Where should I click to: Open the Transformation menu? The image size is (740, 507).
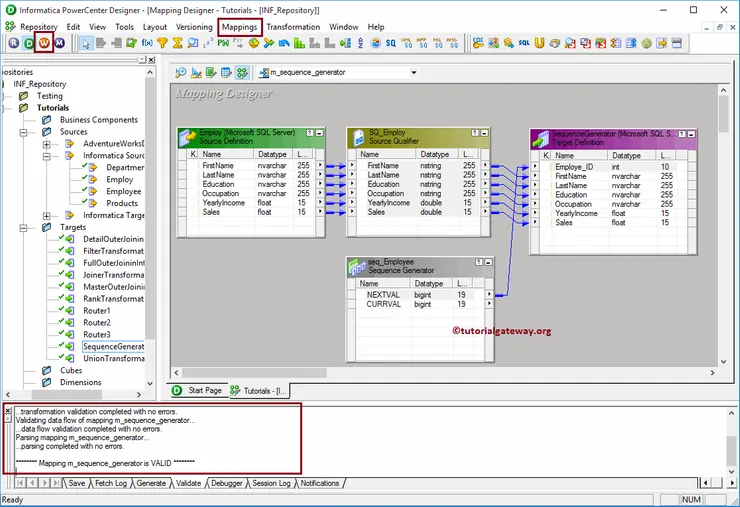[293, 27]
